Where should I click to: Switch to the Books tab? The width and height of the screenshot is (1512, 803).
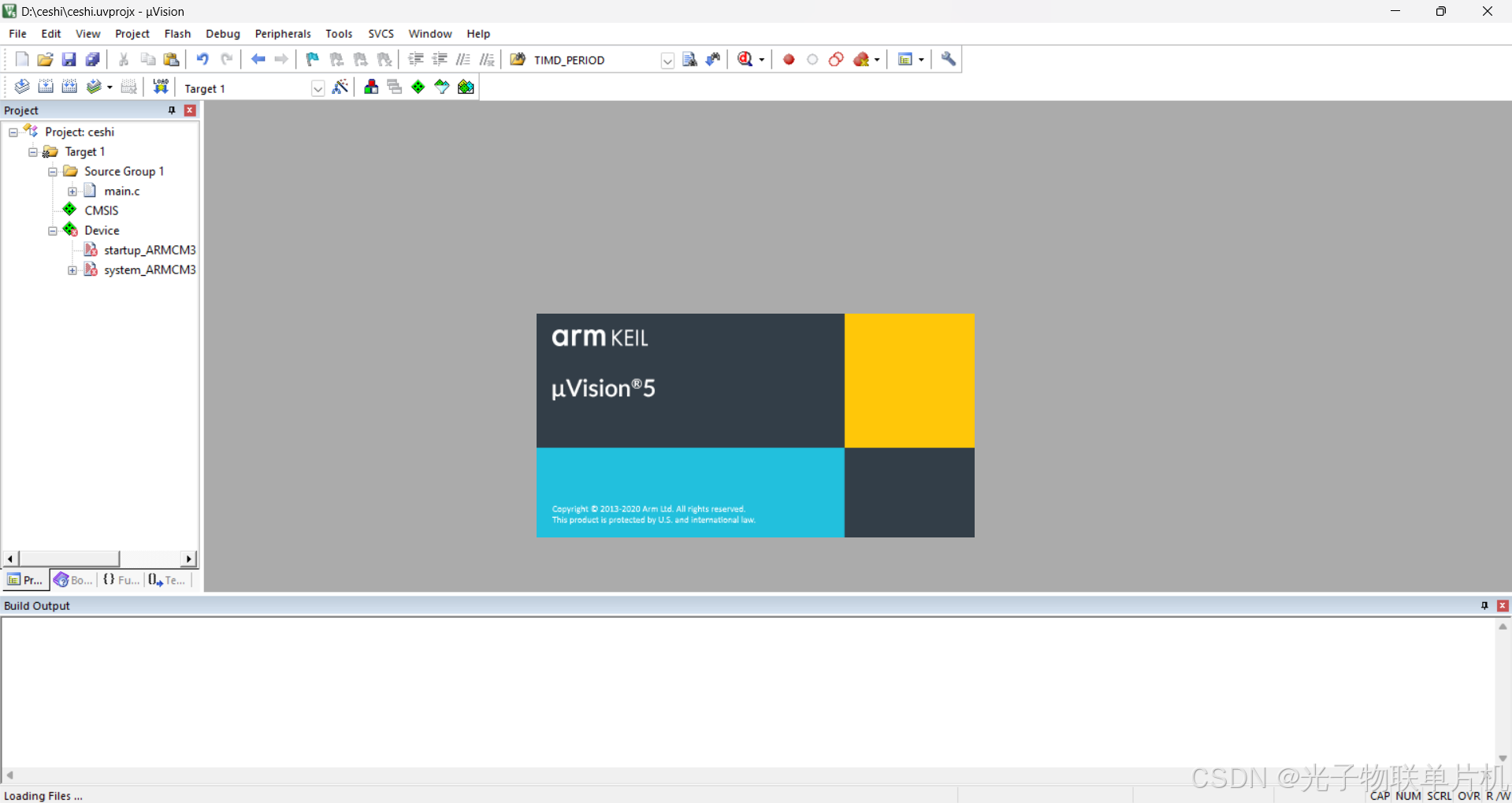tap(73, 580)
